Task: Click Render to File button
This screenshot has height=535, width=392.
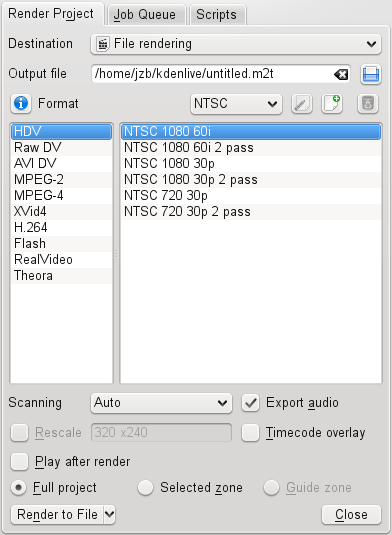Action: click(57, 514)
